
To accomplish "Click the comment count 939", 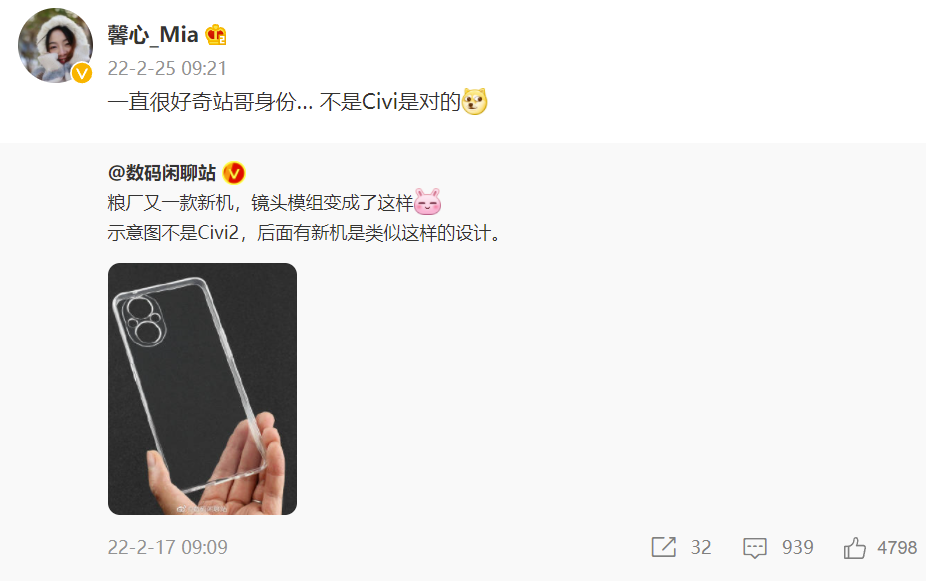I will tap(798, 547).
